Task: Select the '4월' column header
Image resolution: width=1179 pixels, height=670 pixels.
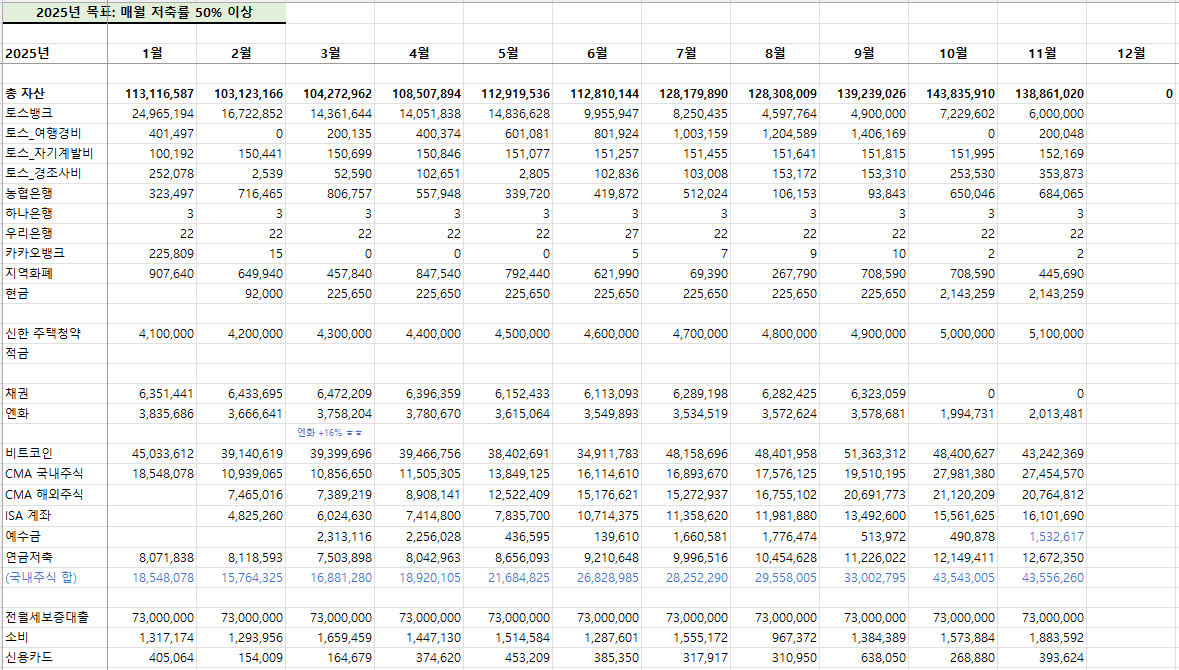Action: click(x=419, y=53)
